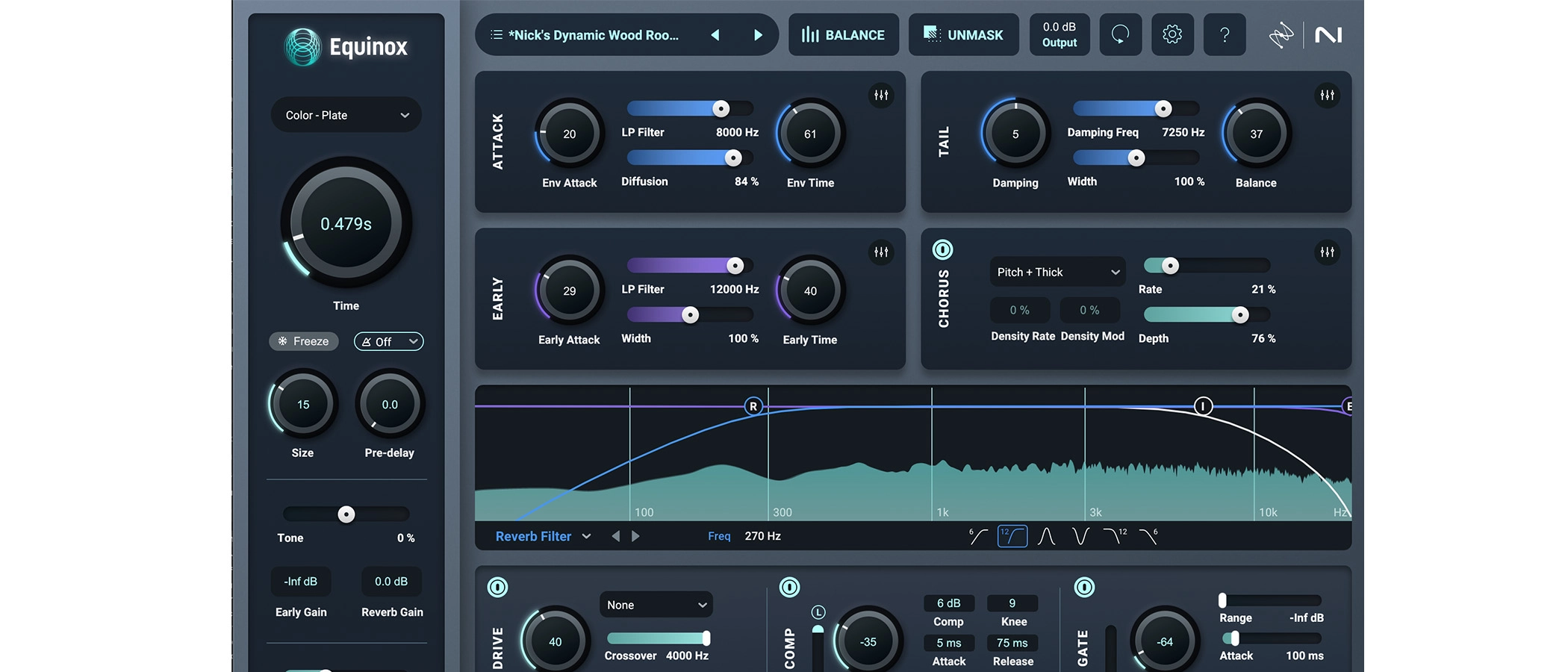The width and height of the screenshot is (1568, 672).
Task: Click the Native Instruments NI logo
Action: (1328, 35)
